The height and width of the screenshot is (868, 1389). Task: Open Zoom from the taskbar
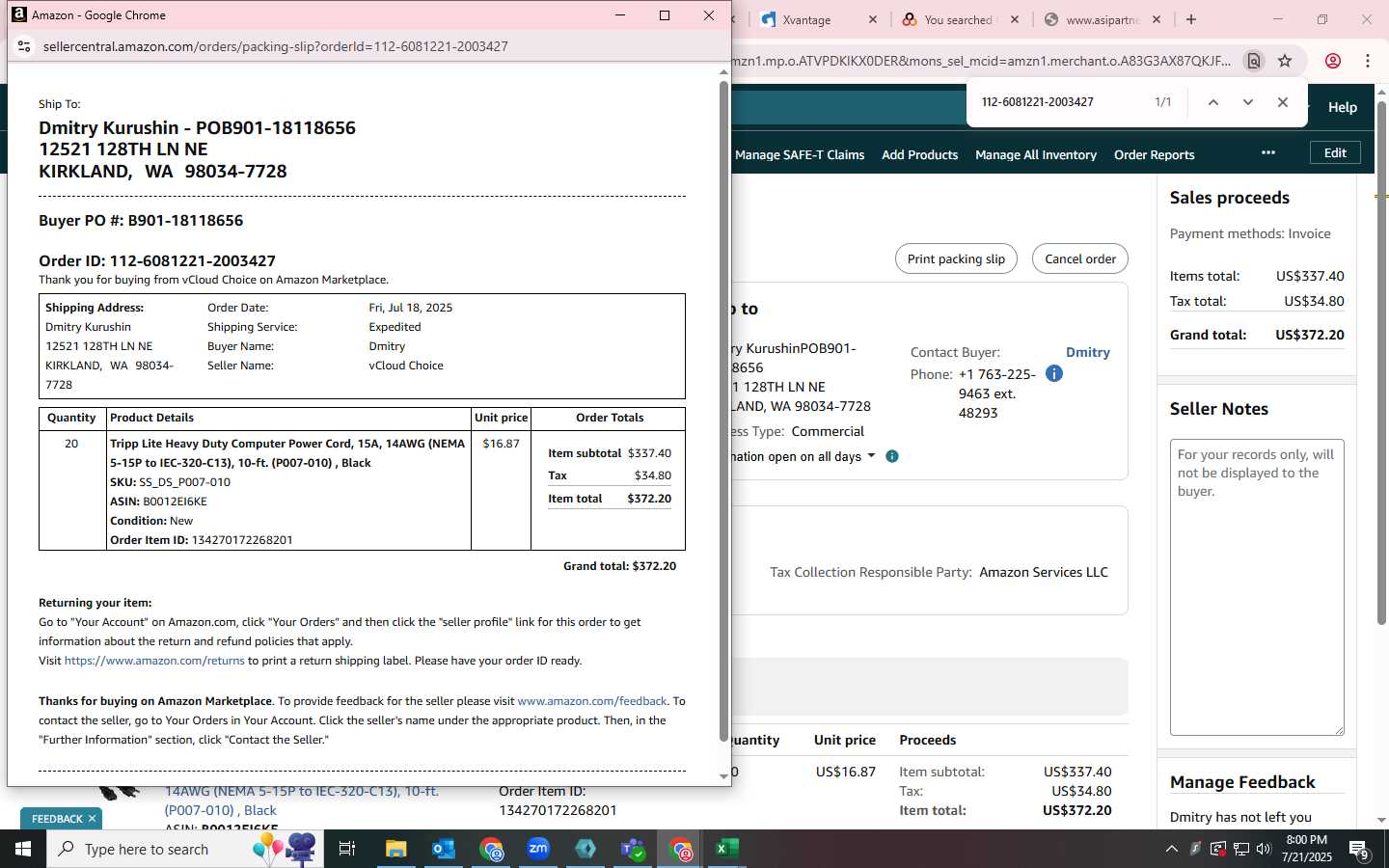538,849
